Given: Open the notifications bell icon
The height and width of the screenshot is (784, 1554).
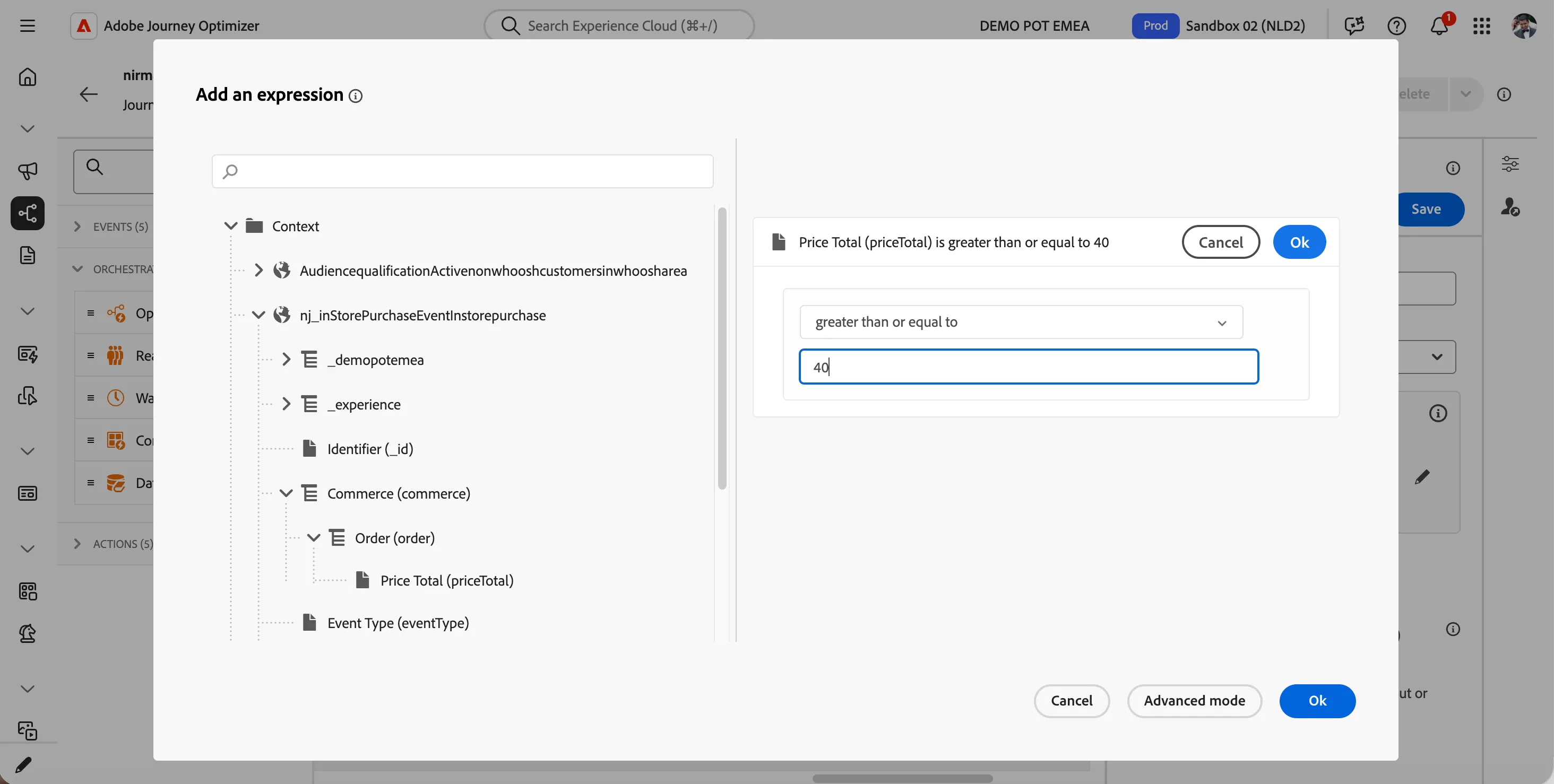Looking at the screenshot, I should 1439,26.
